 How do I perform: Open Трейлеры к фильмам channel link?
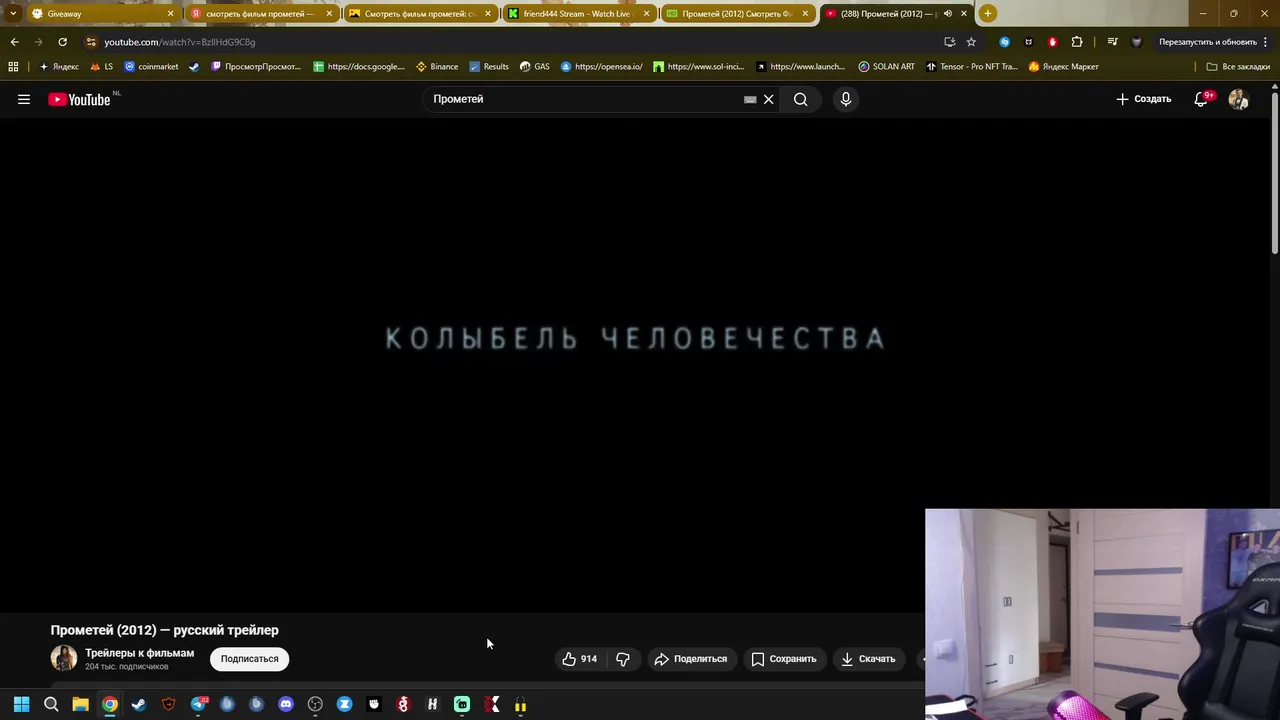139,653
